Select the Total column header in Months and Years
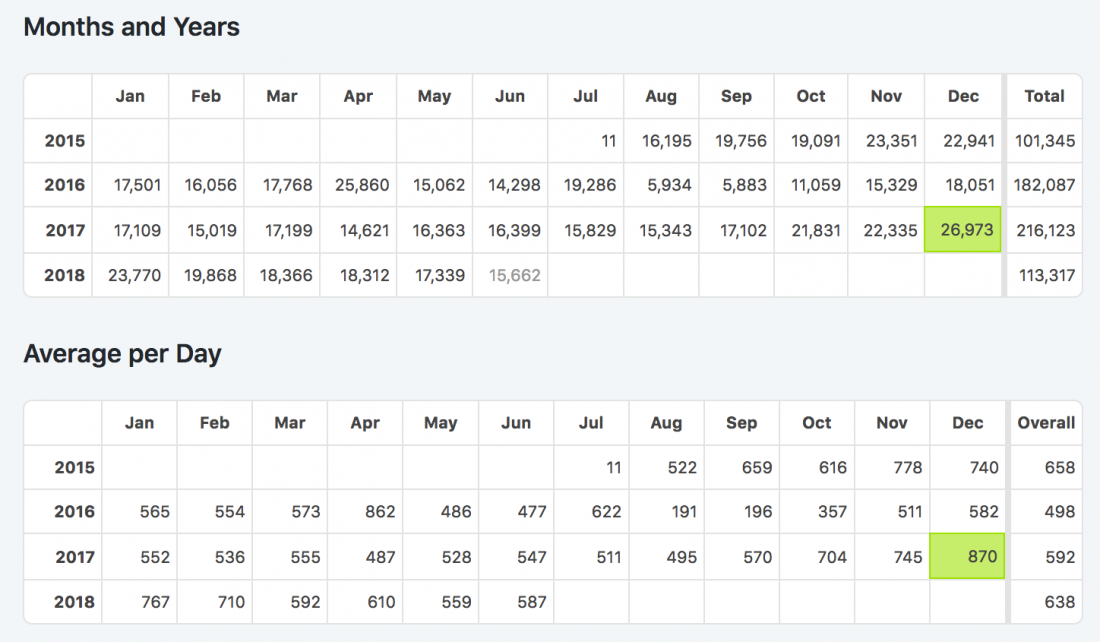The height and width of the screenshot is (642, 1100). point(1044,96)
